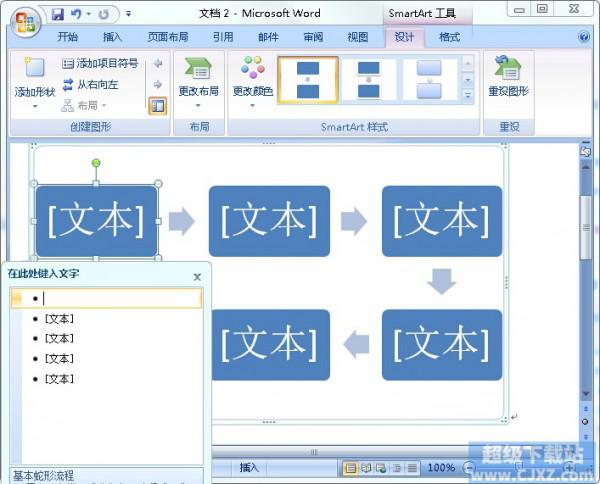Viewport: 600px width, 484px height.
Task: Open the 邮件 tab
Action: 268,37
